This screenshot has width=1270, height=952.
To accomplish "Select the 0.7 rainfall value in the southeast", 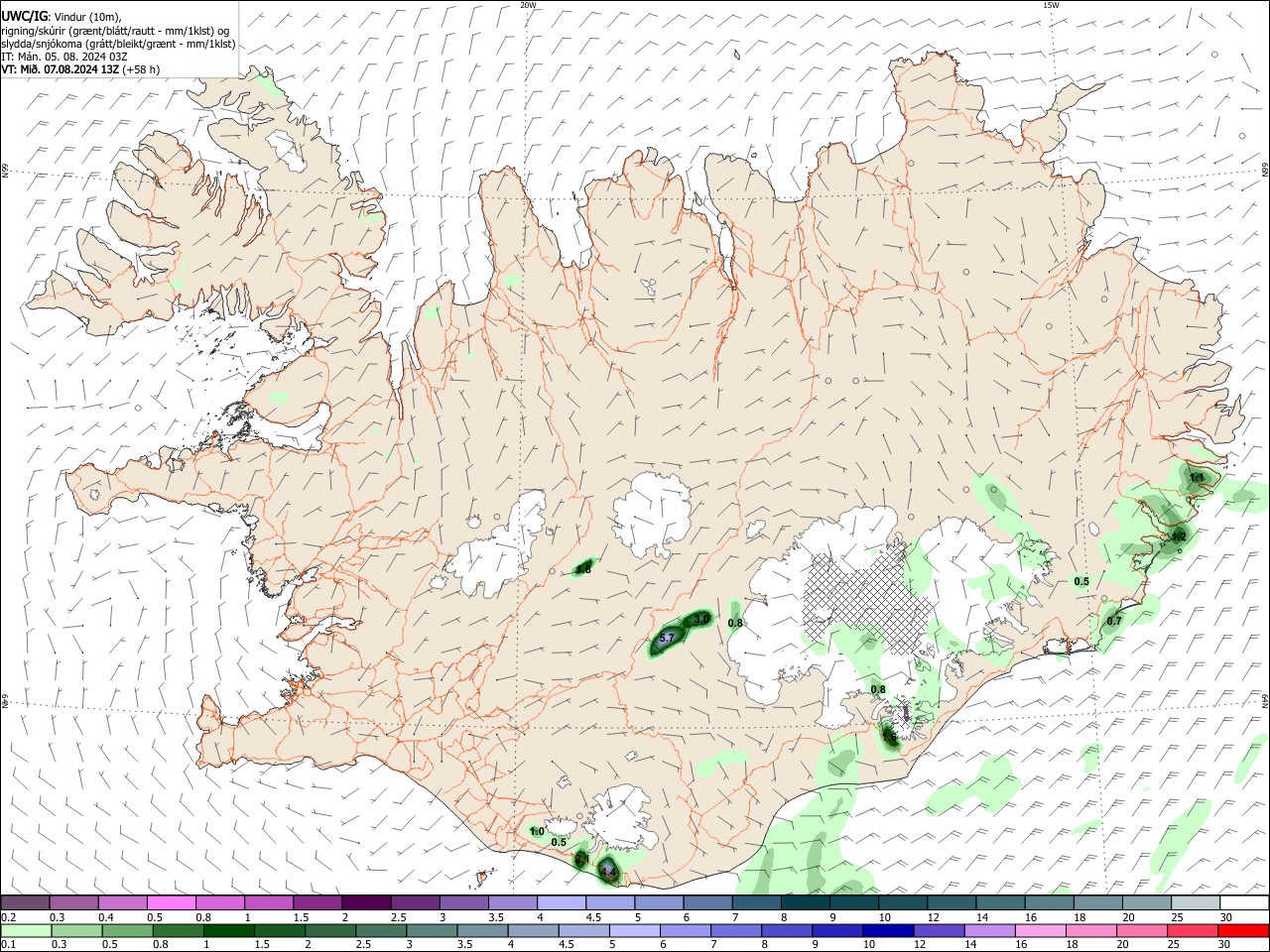I will pos(1114,622).
